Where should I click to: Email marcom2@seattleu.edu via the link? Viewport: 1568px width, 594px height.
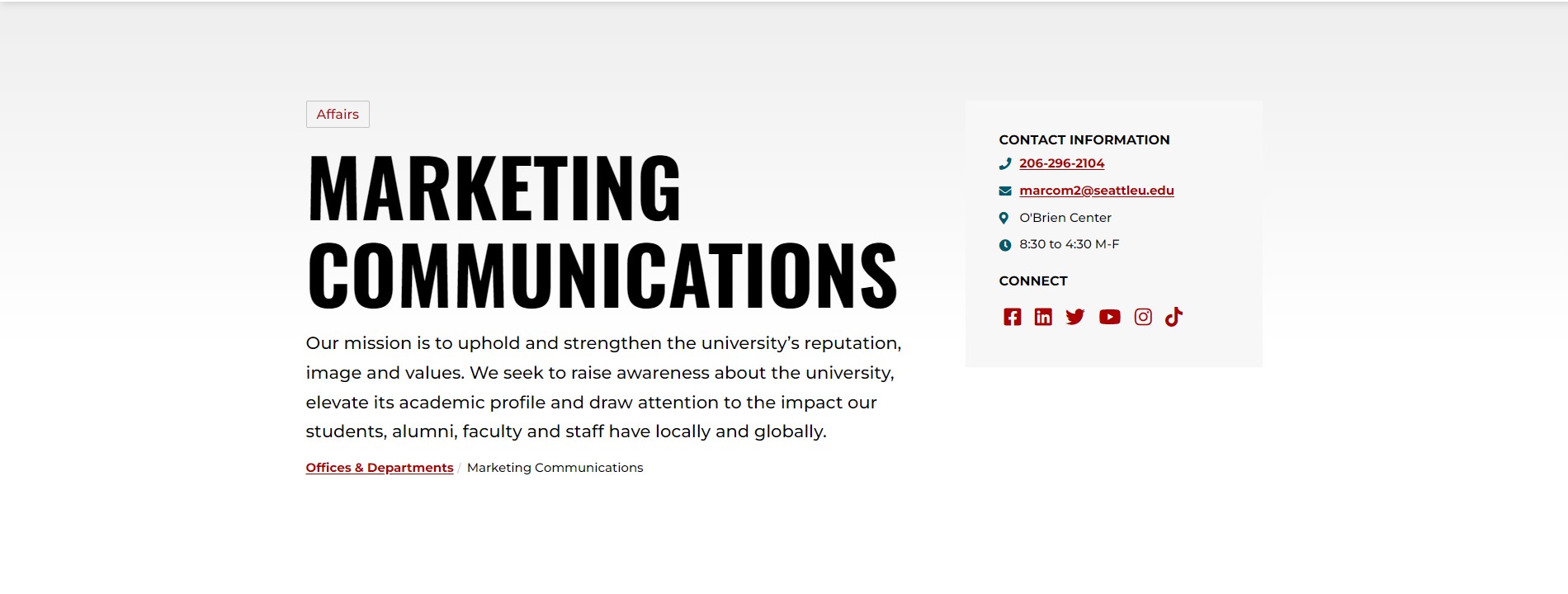pyautogui.click(x=1096, y=191)
